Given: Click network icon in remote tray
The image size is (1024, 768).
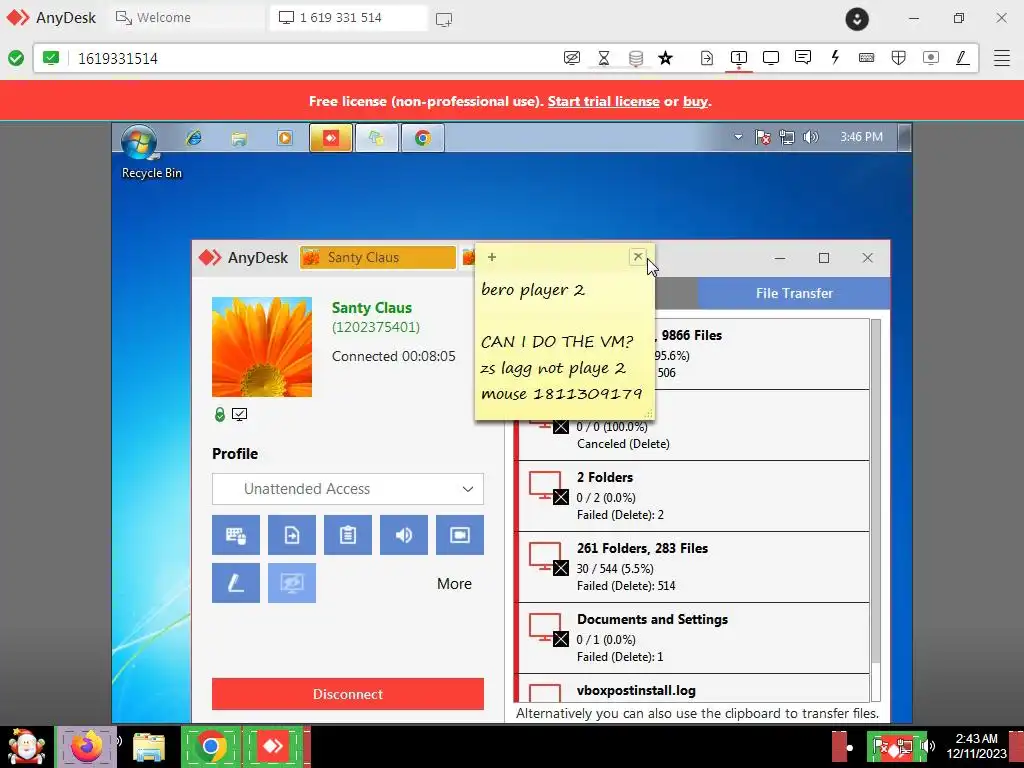Looking at the screenshot, I should (786, 137).
